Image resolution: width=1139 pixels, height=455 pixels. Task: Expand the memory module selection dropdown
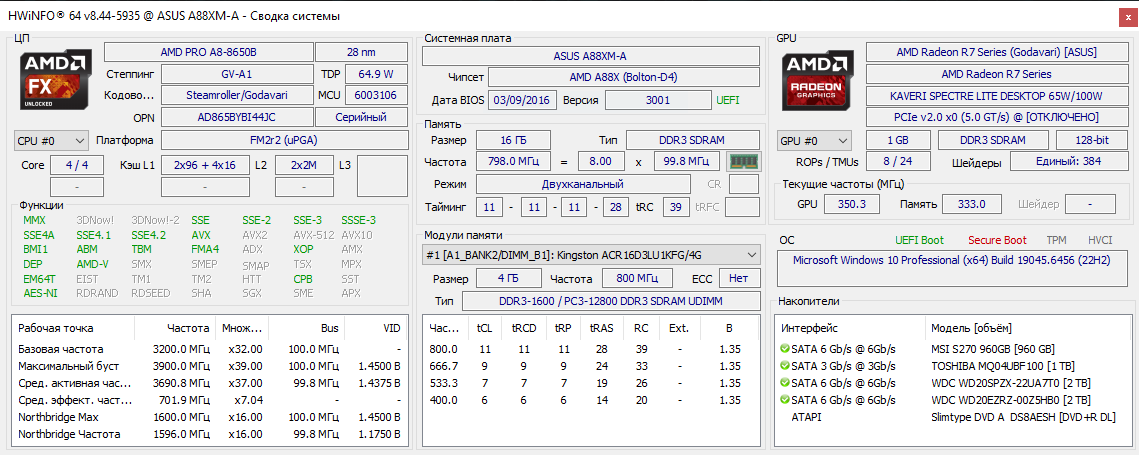click(x=591, y=255)
